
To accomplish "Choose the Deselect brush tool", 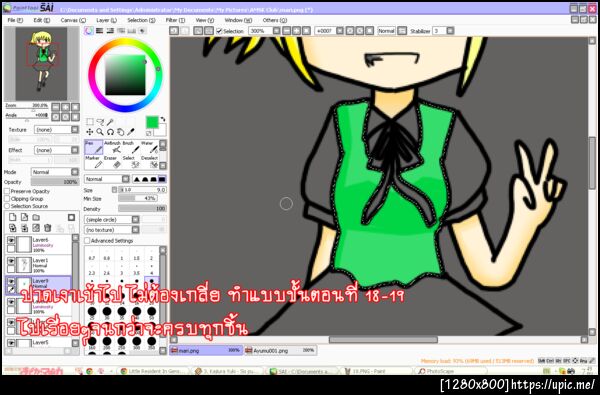I will pos(149,162).
